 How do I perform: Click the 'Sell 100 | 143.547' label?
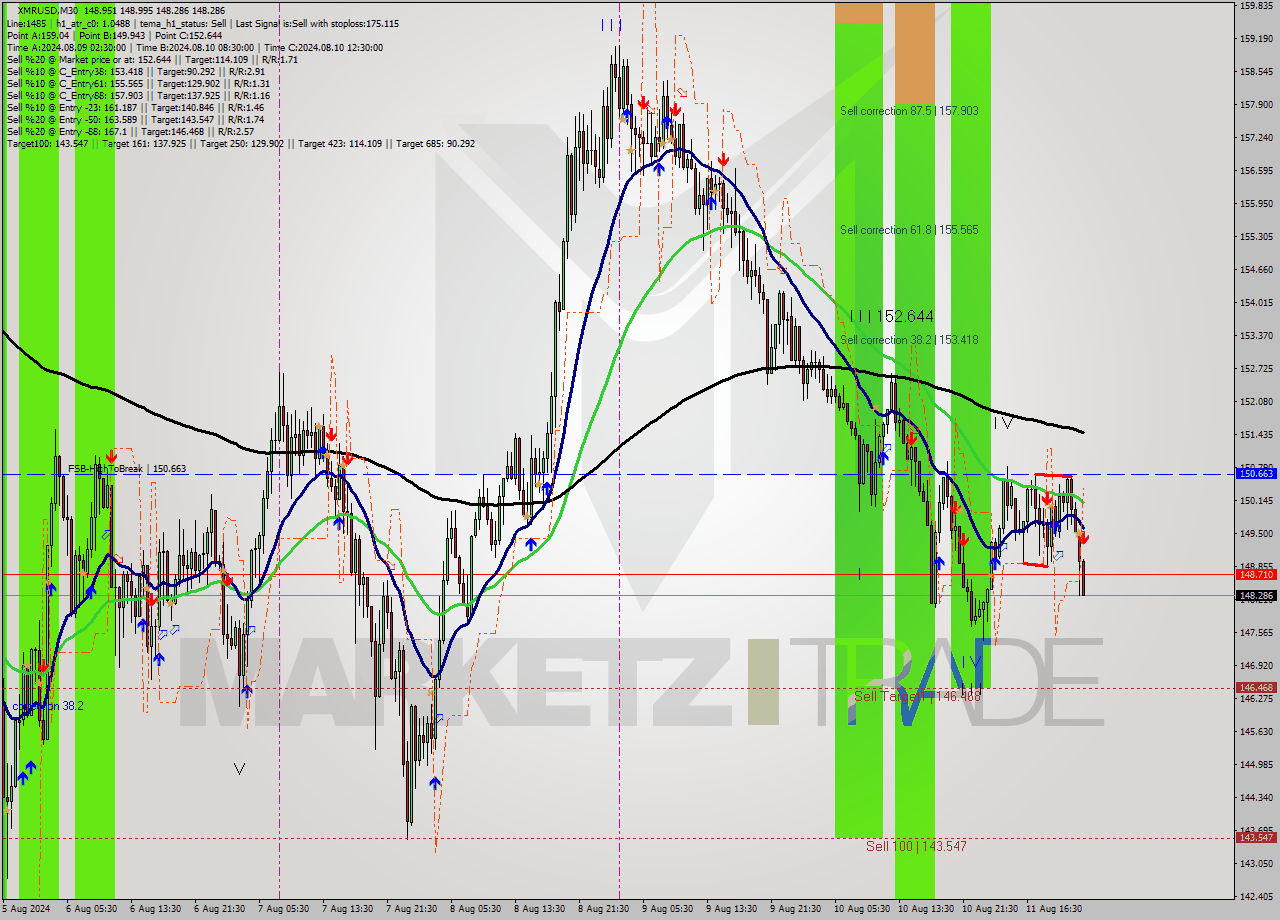(916, 846)
